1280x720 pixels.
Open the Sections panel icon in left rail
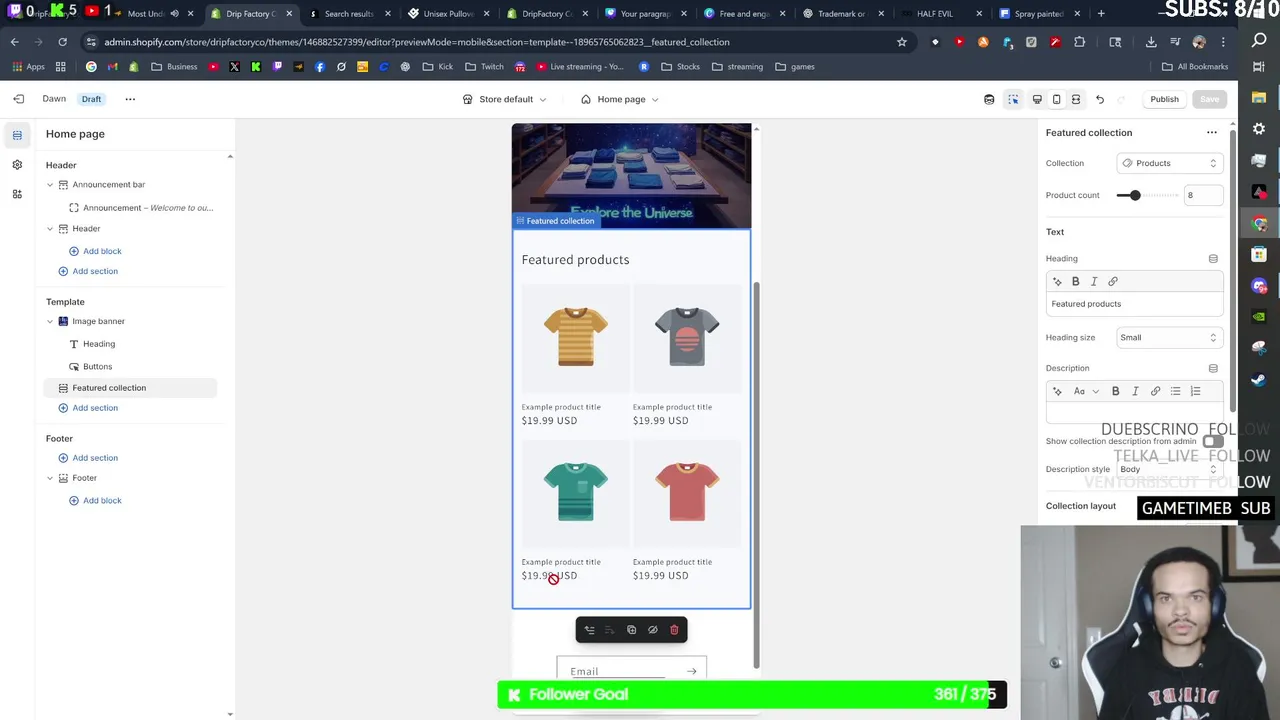click(x=17, y=135)
